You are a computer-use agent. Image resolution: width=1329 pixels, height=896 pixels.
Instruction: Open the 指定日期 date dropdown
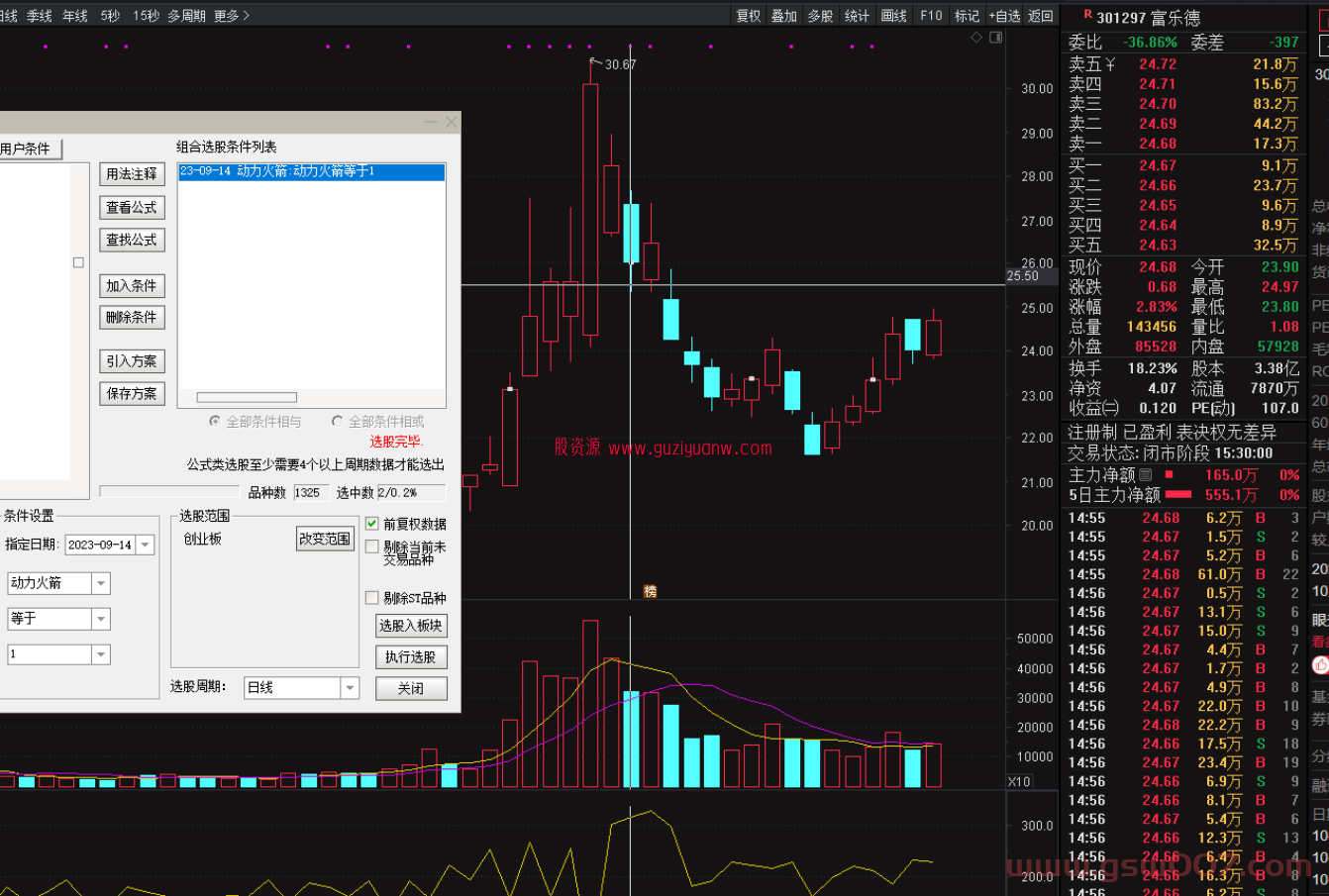click(146, 545)
